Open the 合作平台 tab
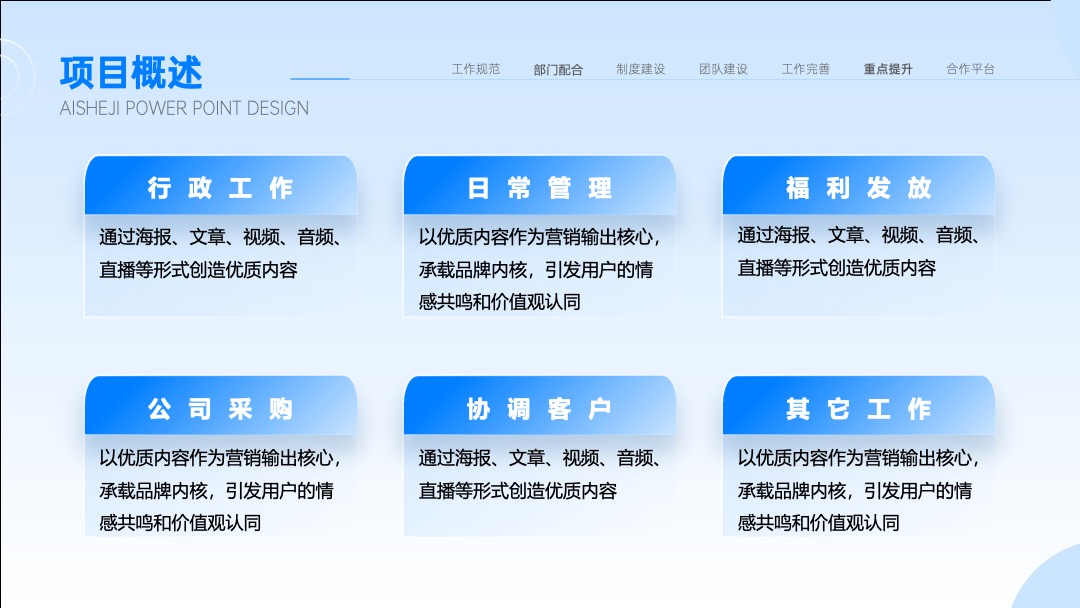 click(970, 69)
